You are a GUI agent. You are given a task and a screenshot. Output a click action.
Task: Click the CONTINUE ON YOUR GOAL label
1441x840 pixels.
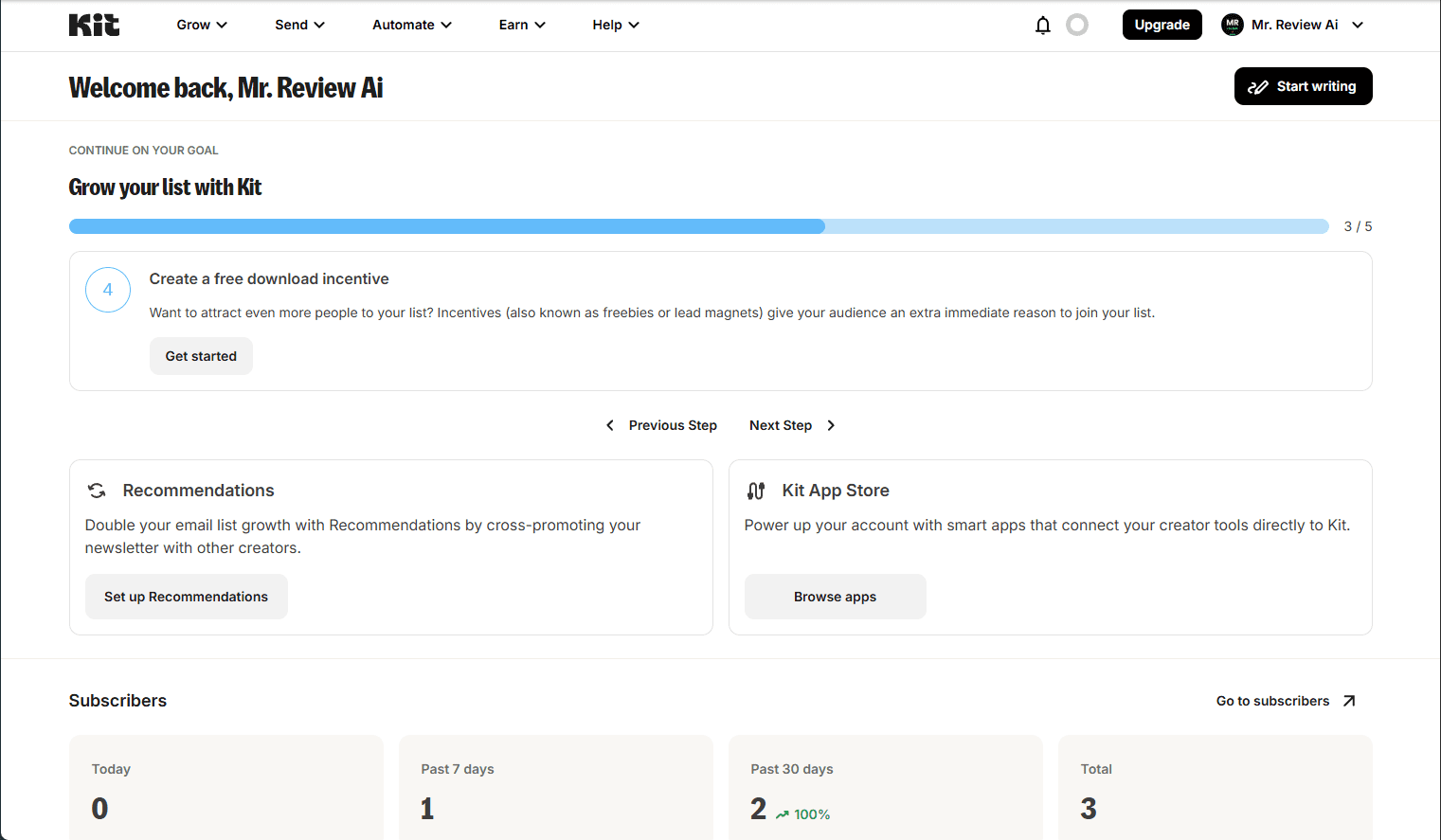click(x=144, y=151)
